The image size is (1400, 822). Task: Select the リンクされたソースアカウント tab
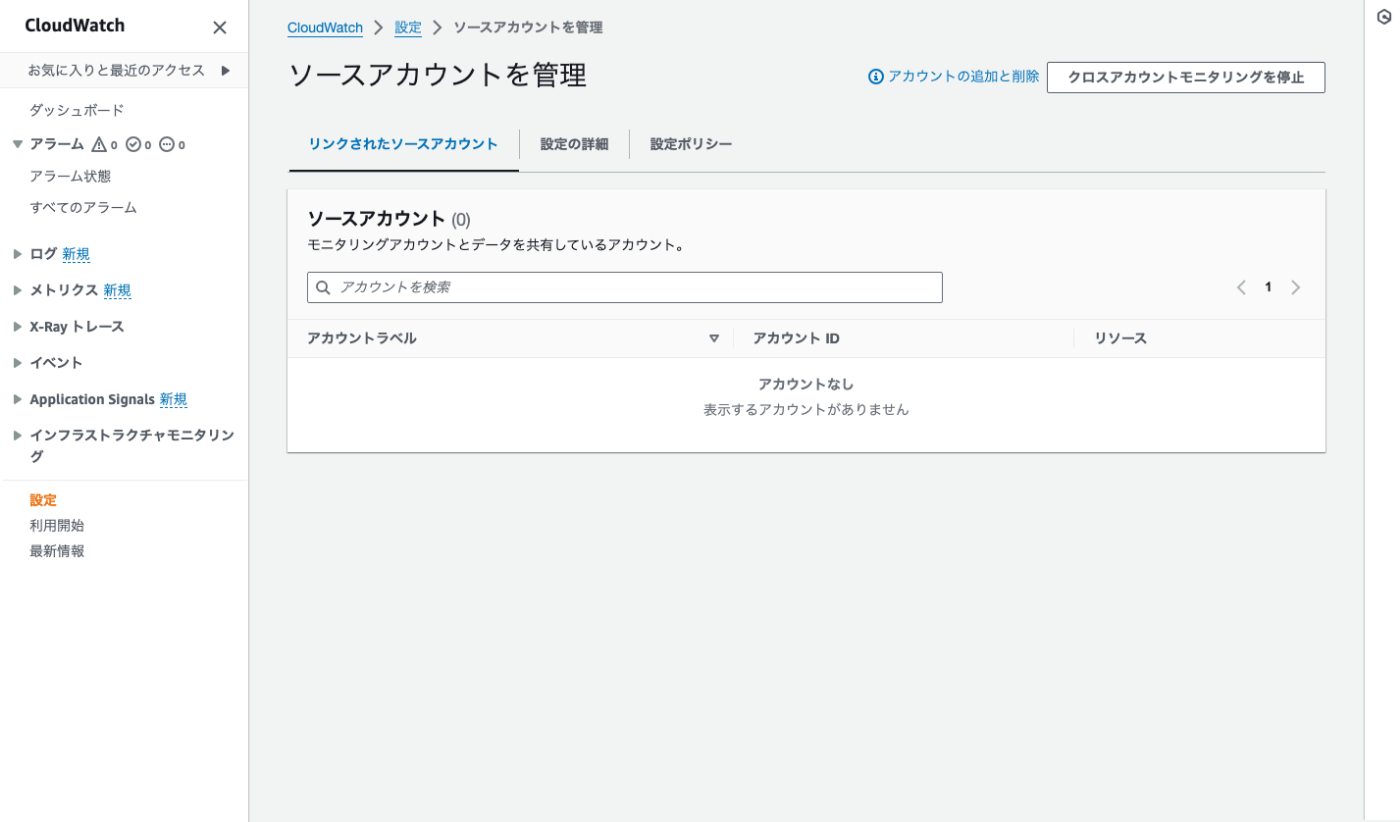[403, 145]
